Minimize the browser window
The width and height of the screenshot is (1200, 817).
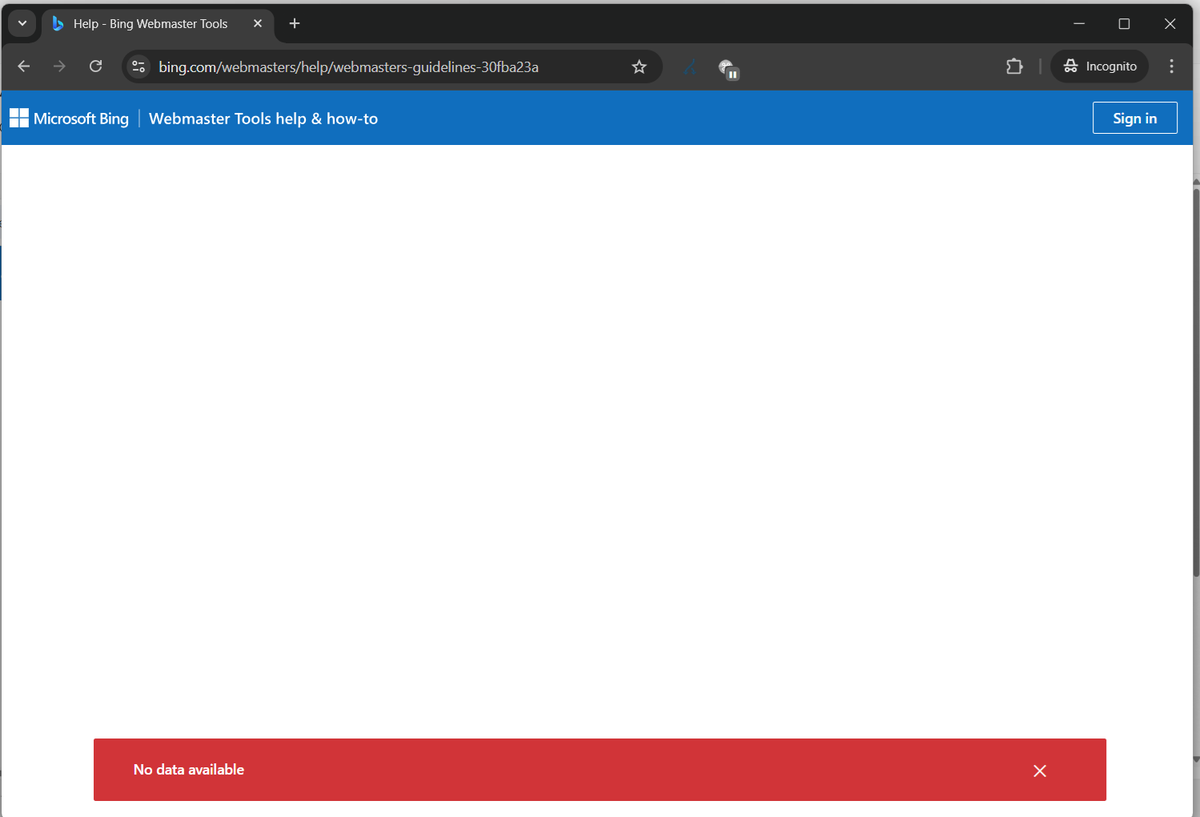click(x=1079, y=24)
